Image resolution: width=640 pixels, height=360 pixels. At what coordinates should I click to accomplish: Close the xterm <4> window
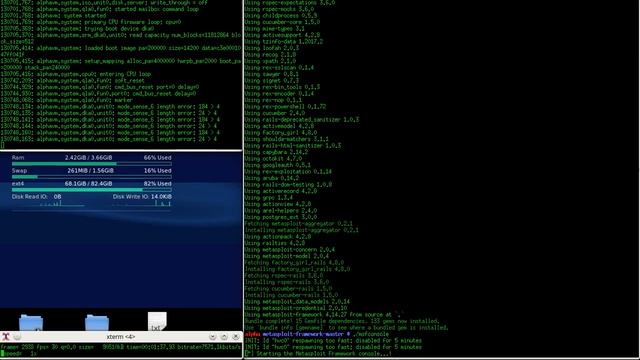(236, 337)
